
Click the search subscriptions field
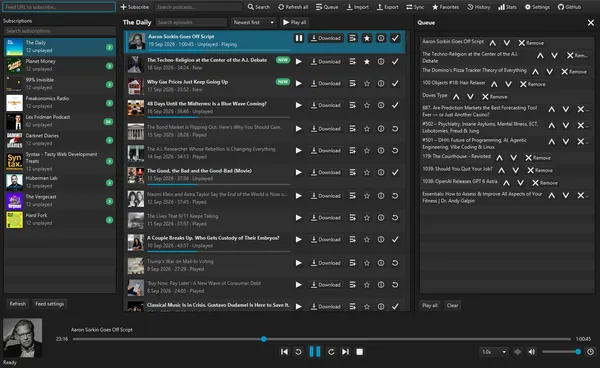pyautogui.click(x=60, y=31)
